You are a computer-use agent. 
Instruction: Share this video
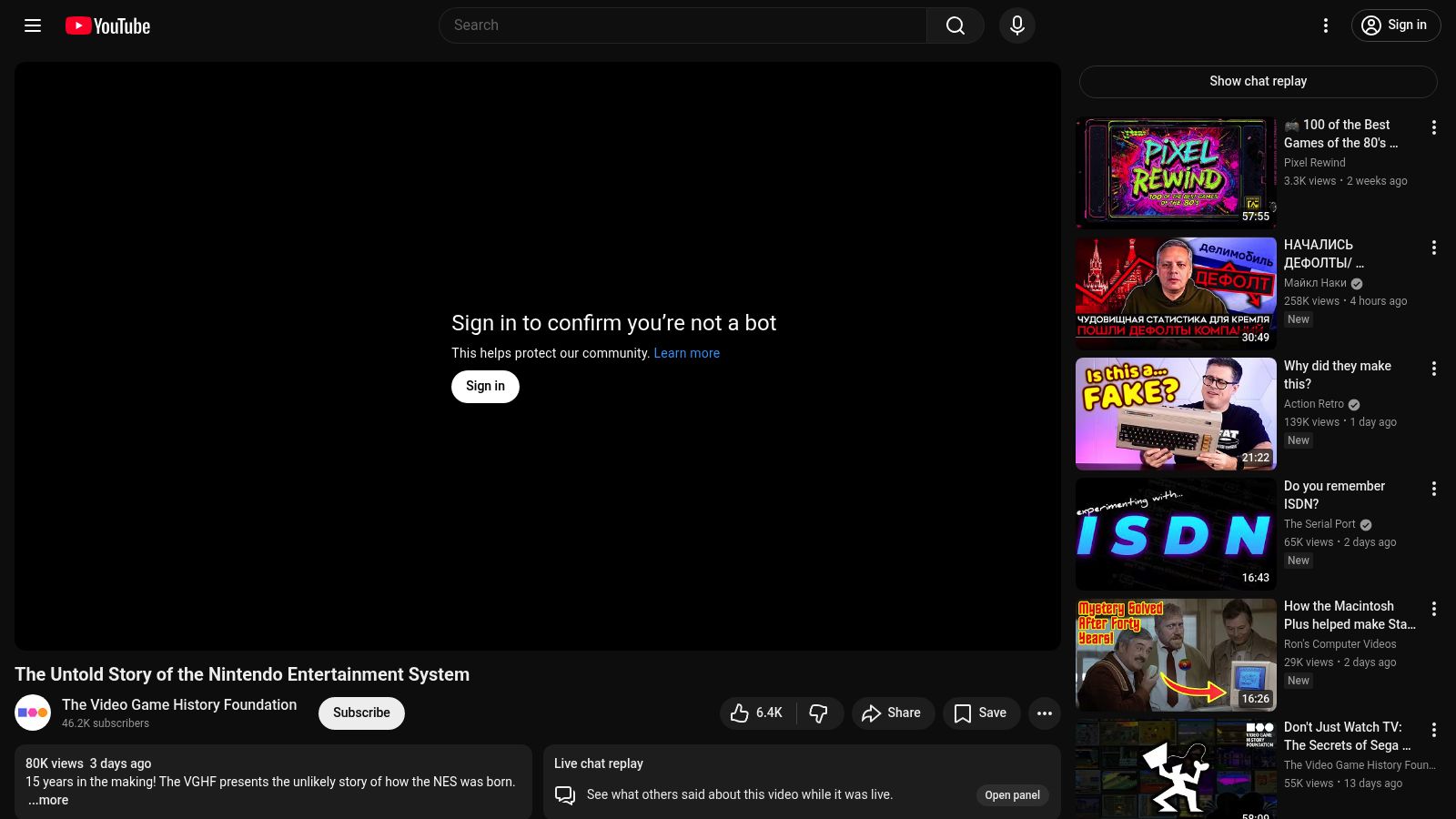[892, 713]
